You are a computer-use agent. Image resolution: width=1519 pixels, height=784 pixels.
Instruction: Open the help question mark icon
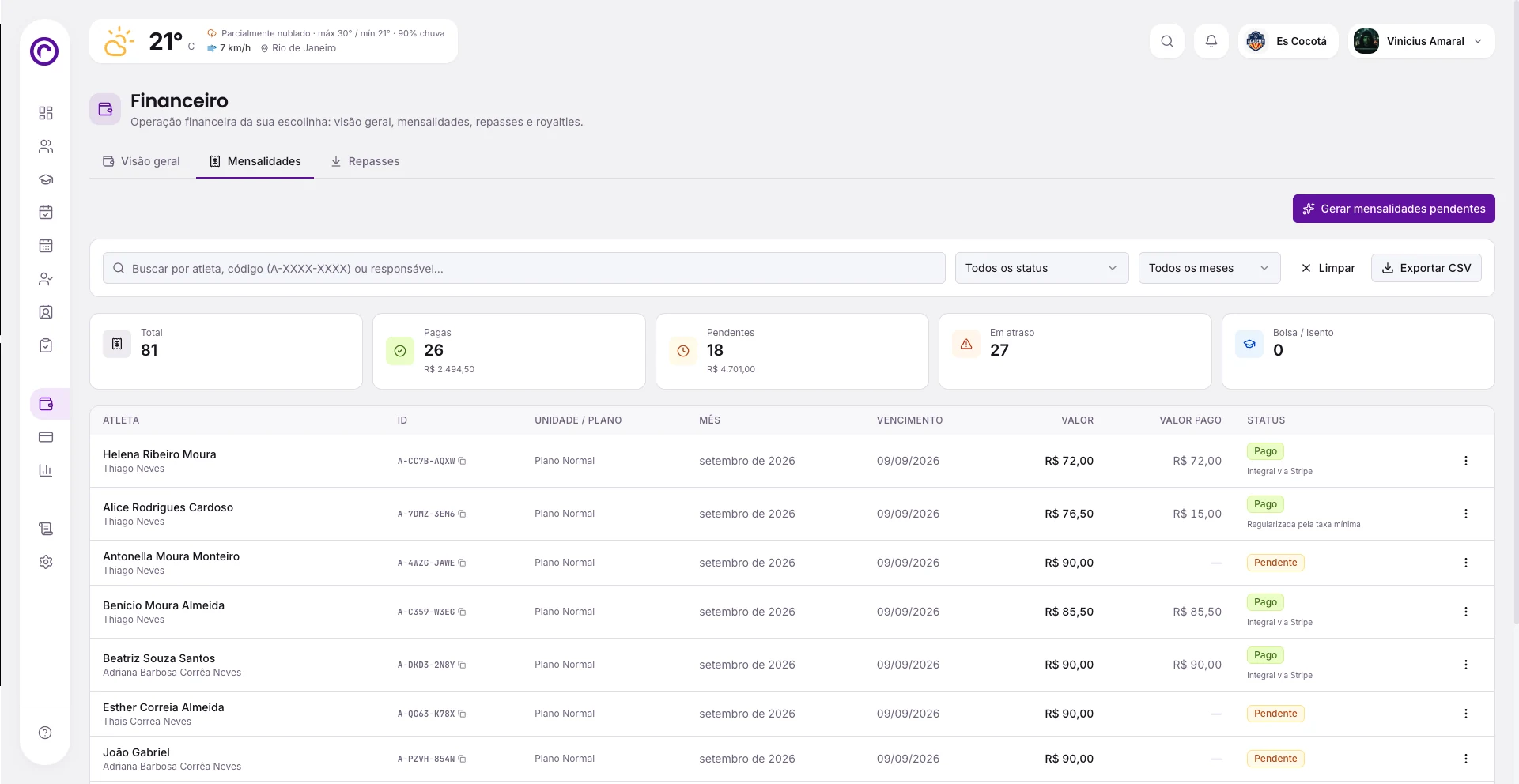tap(46, 733)
